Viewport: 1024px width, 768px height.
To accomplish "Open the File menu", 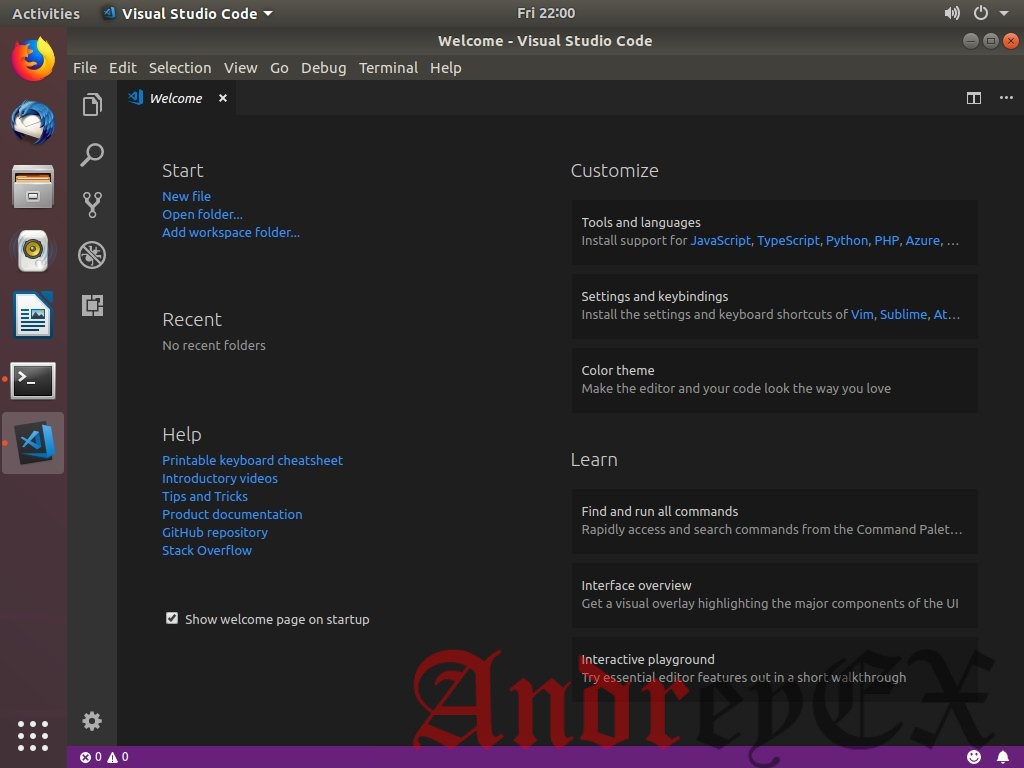I will 85,68.
